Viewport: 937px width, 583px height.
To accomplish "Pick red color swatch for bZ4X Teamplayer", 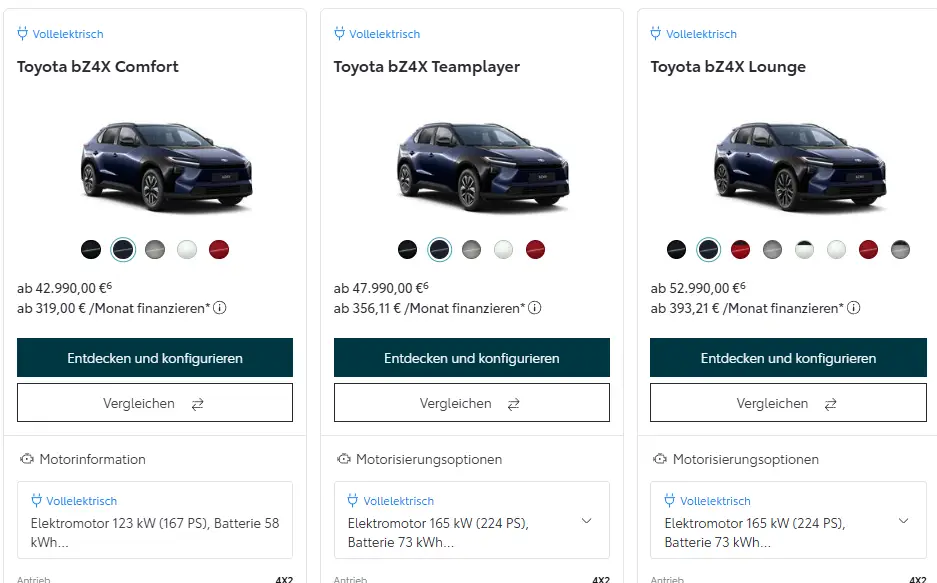I will tap(535, 249).
